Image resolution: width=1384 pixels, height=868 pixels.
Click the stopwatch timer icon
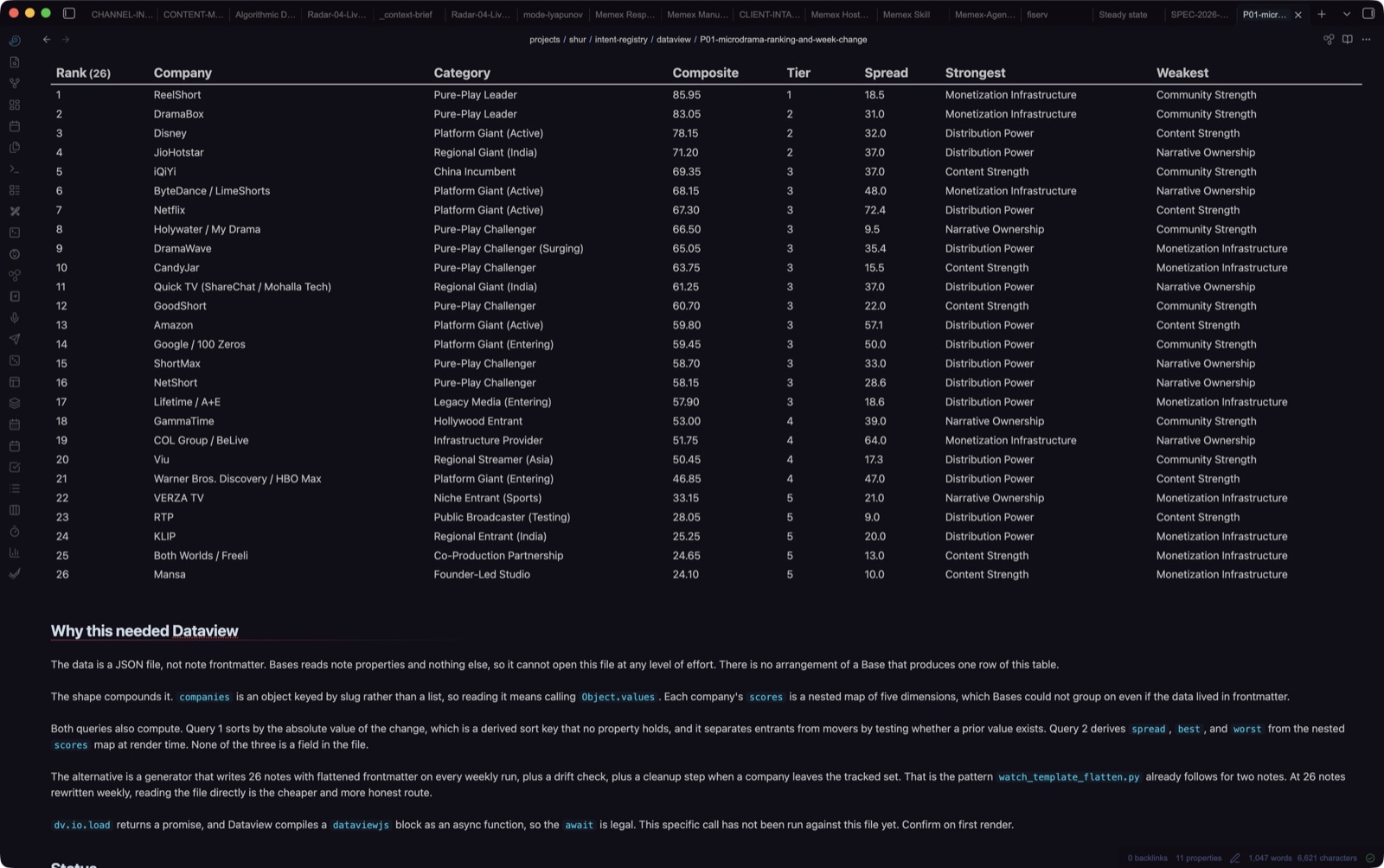click(15, 531)
